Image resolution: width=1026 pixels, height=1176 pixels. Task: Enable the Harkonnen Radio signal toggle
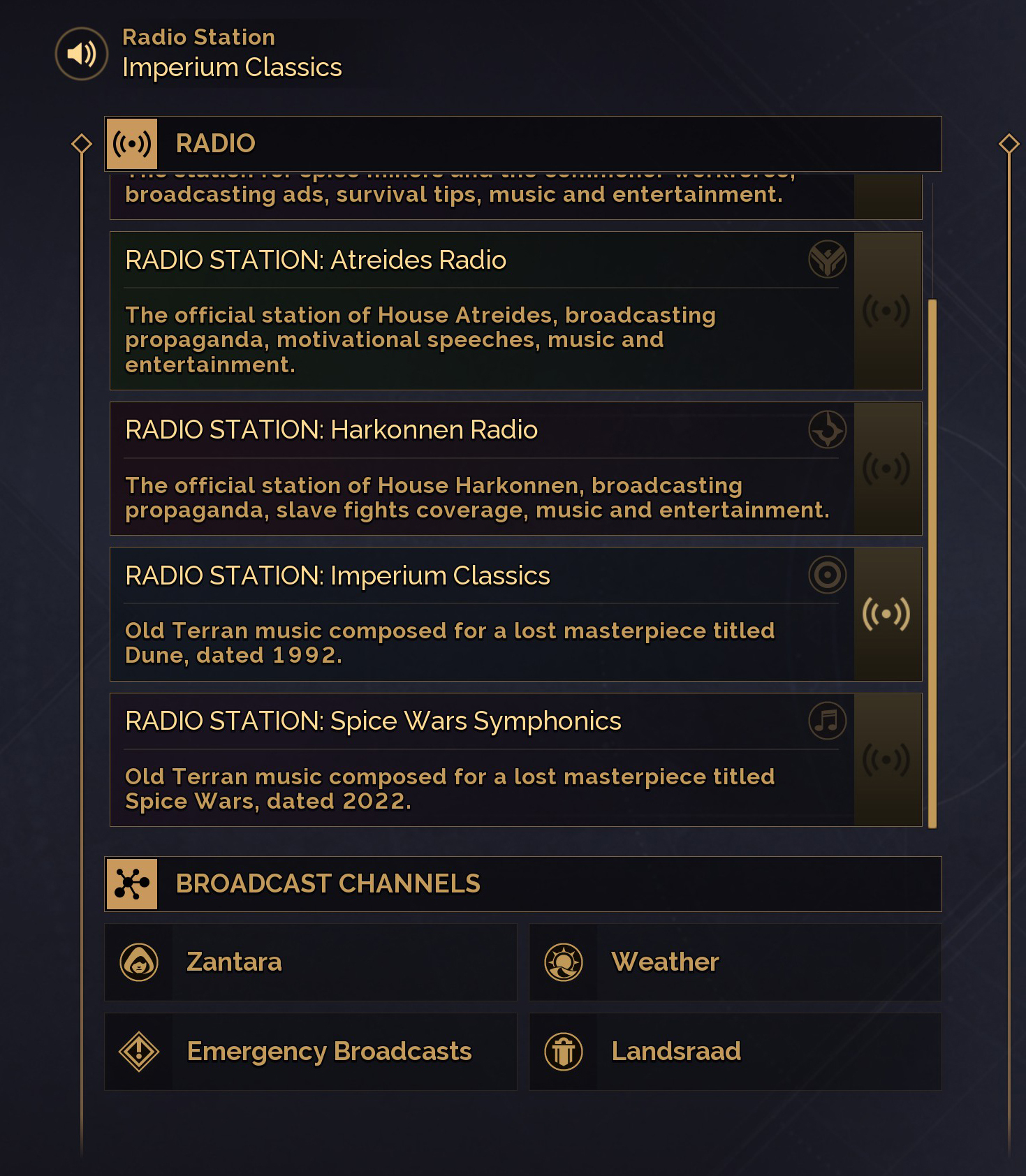pyautogui.click(x=886, y=468)
